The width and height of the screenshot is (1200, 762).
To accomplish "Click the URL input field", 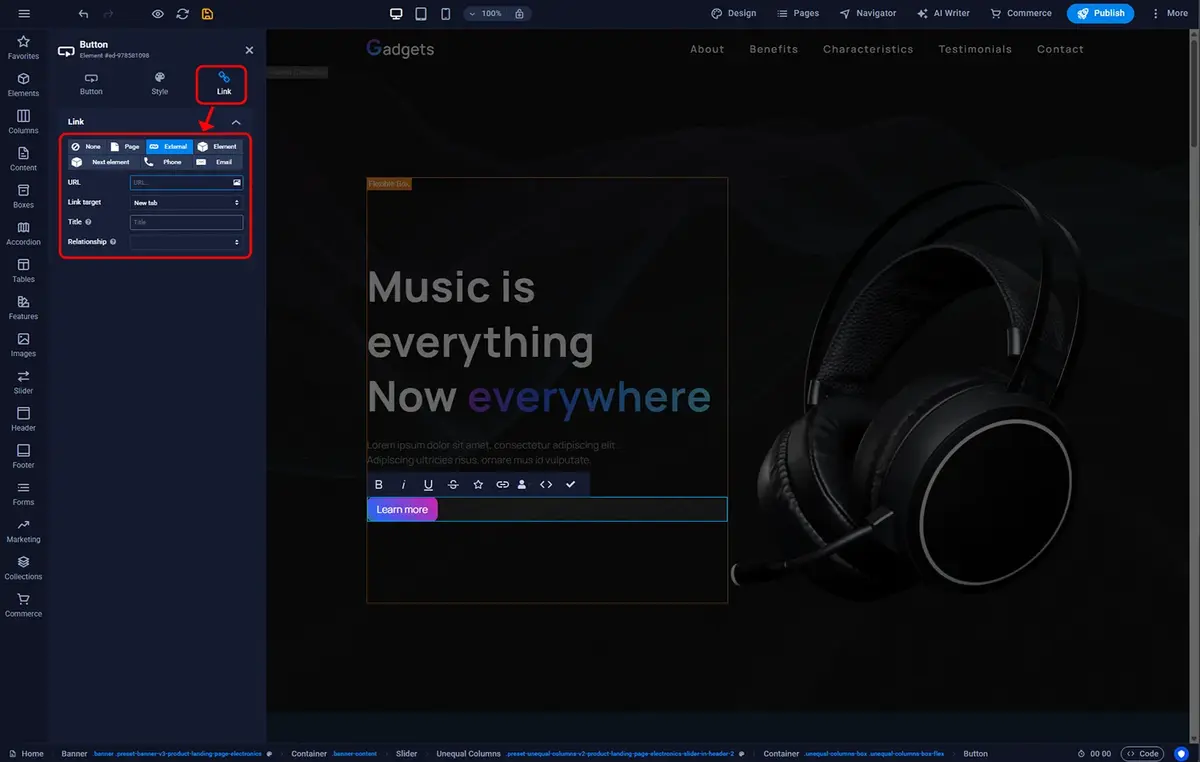I will click(x=180, y=183).
